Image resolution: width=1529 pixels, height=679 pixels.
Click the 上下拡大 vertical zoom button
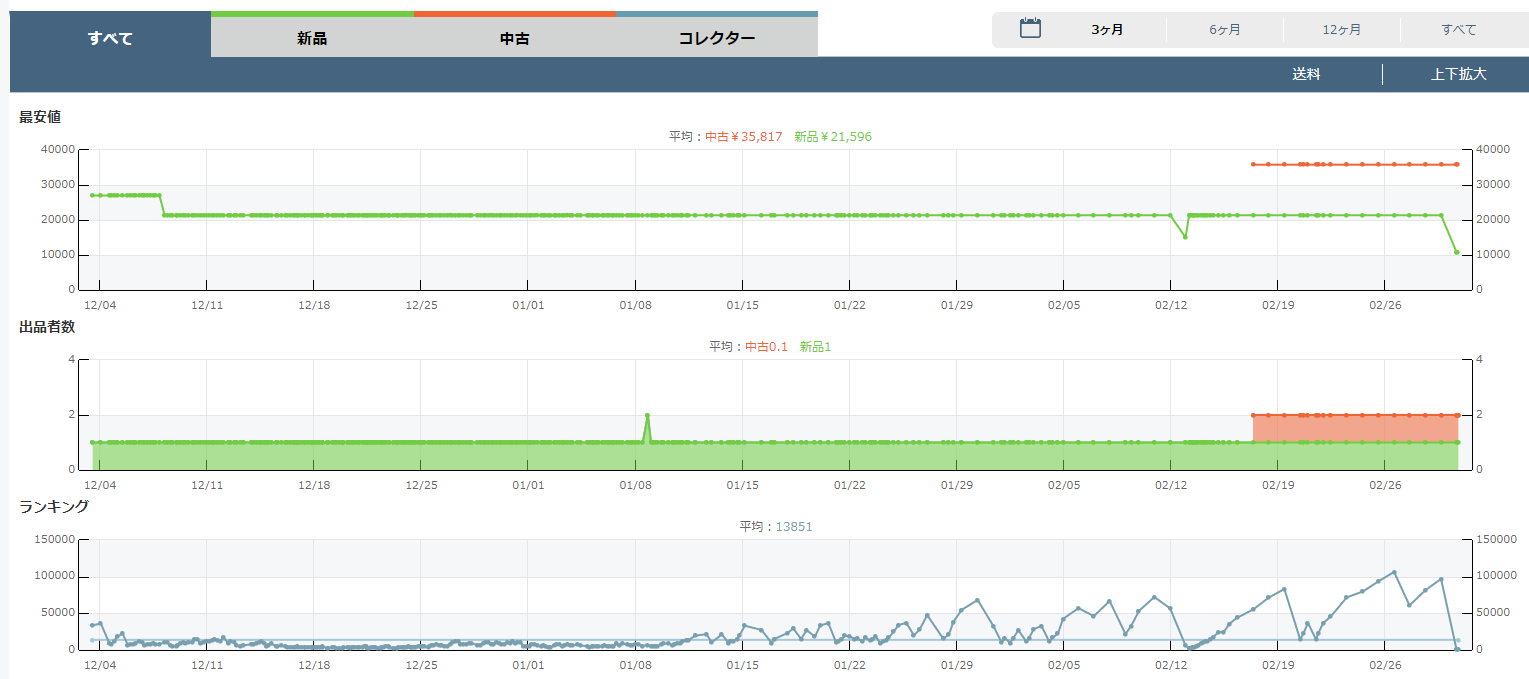coord(1458,74)
